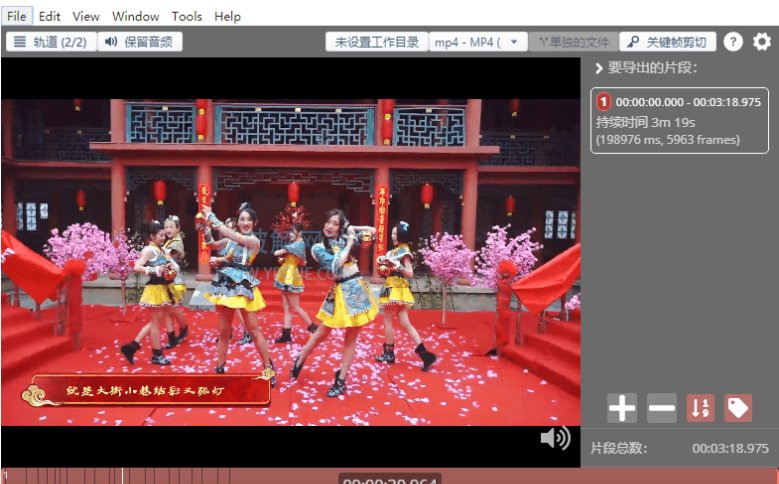Open the Edit menu
The image size is (779, 484).
[x=49, y=16]
